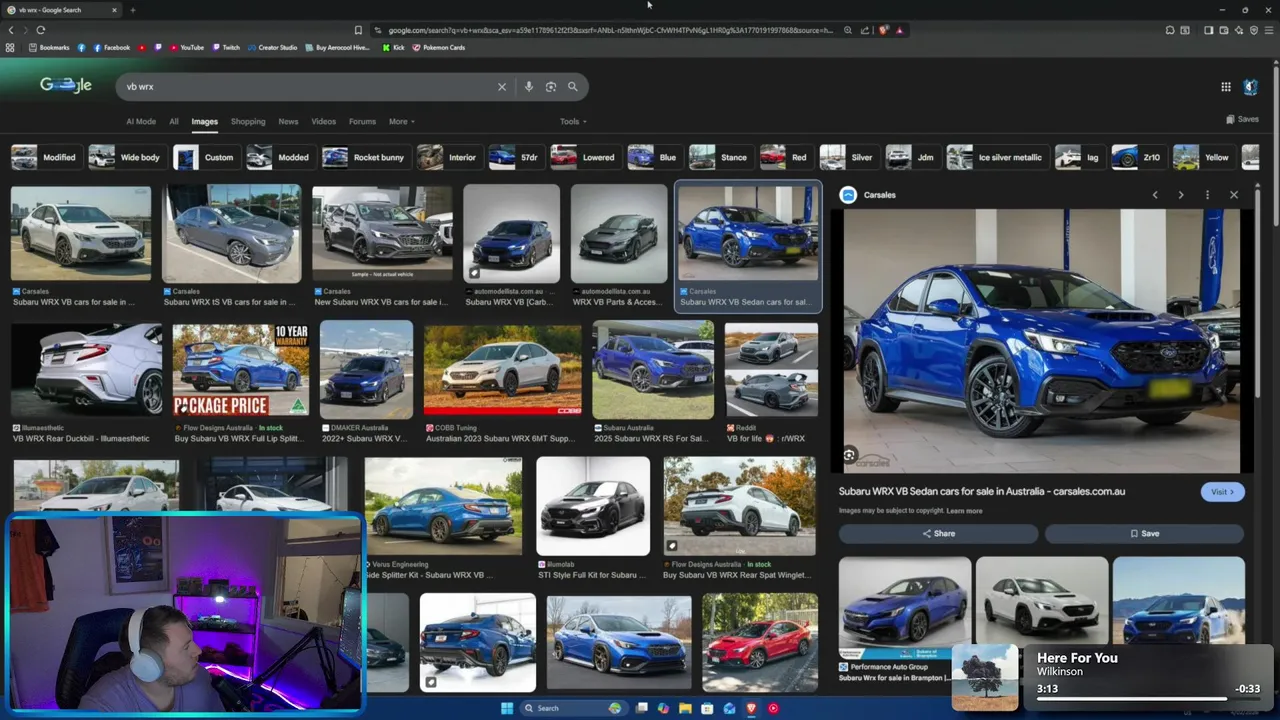Image resolution: width=1280 pixels, height=720 pixels.
Task: Open the Twitch bookmark
Action: [225, 47]
